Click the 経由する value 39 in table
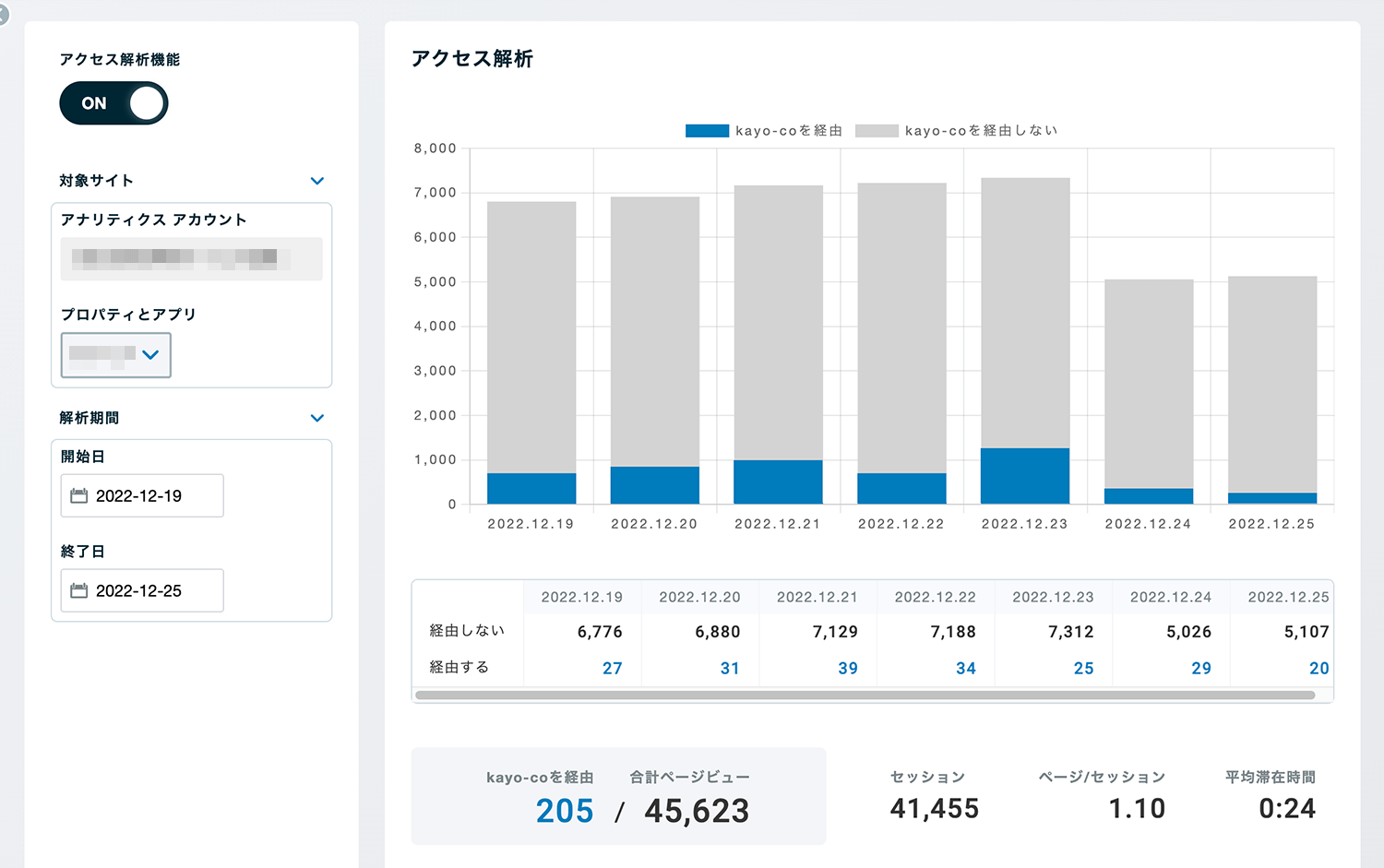 tap(847, 669)
